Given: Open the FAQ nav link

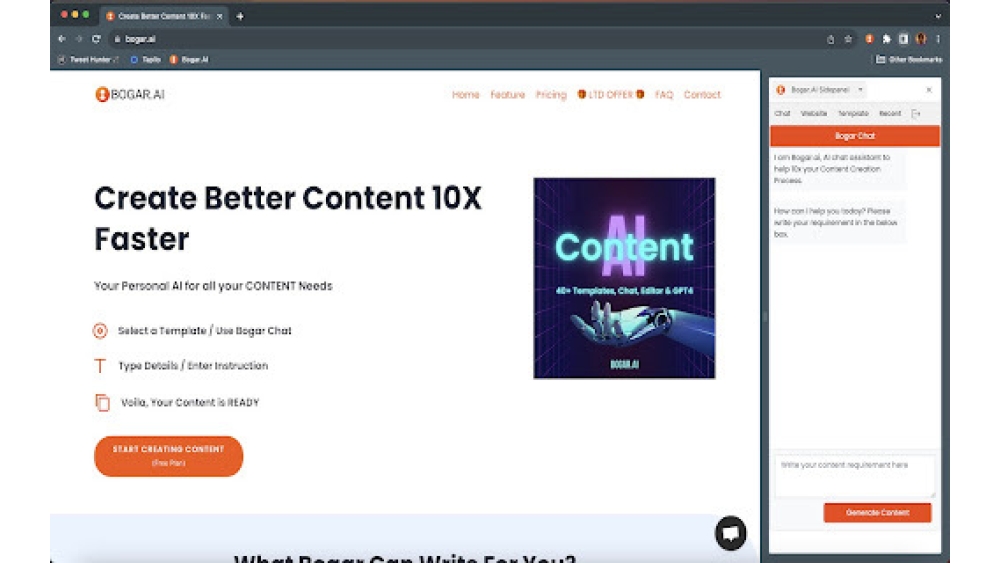Looking at the screenshot, I should point(664,94).
